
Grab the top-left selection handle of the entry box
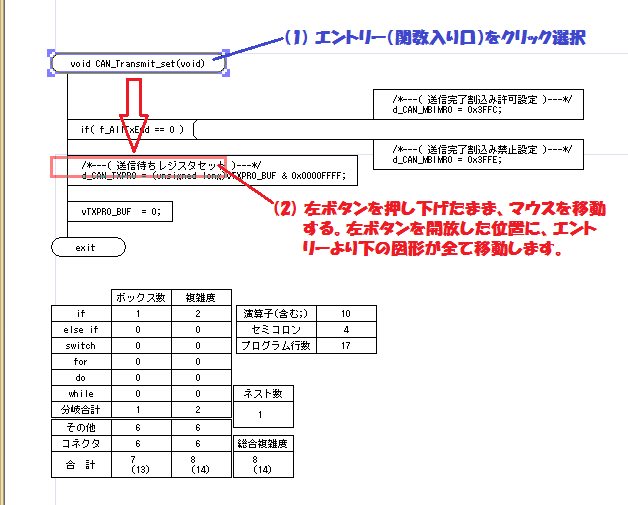point(51,53)
